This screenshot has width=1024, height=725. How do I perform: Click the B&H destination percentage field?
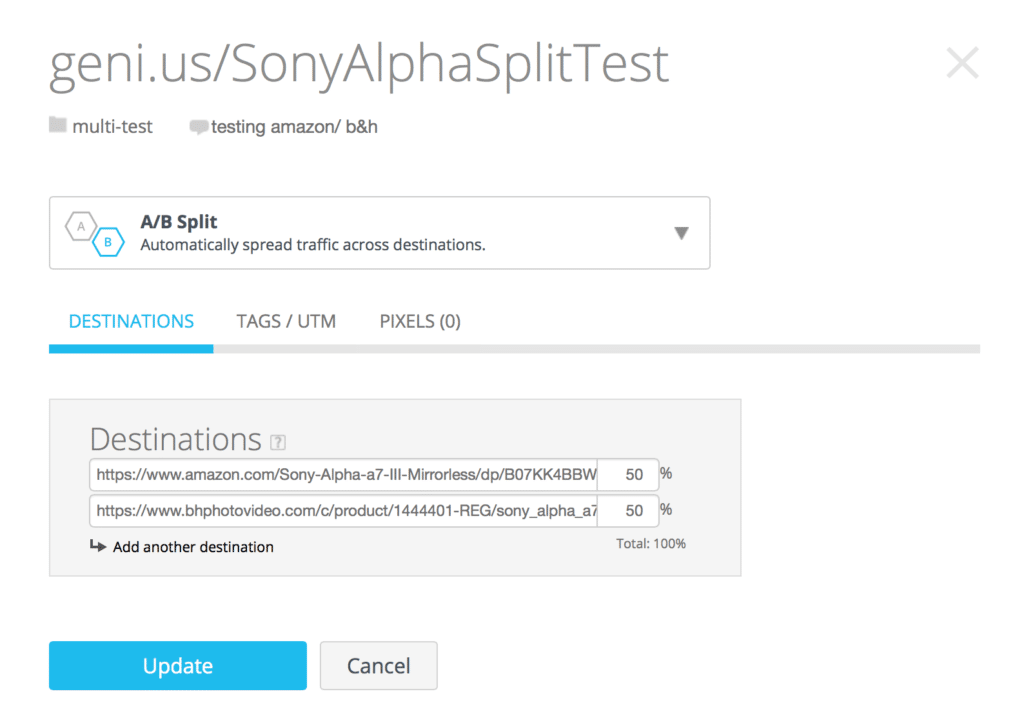click(628, 511)
